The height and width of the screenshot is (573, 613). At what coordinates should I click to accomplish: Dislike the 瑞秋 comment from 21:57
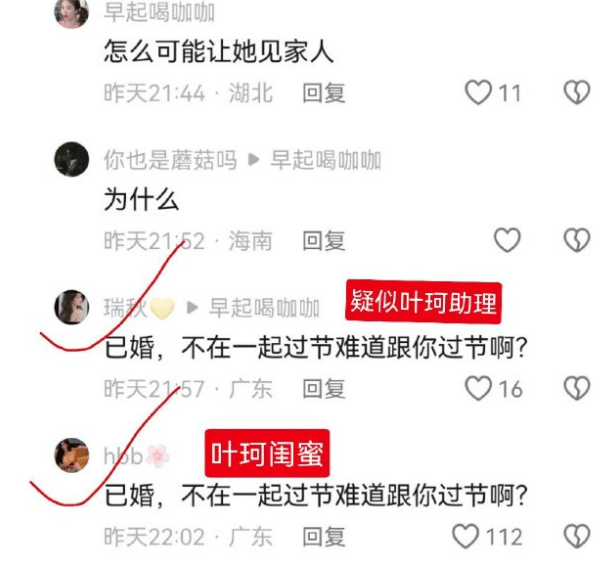tap(577, 388)
